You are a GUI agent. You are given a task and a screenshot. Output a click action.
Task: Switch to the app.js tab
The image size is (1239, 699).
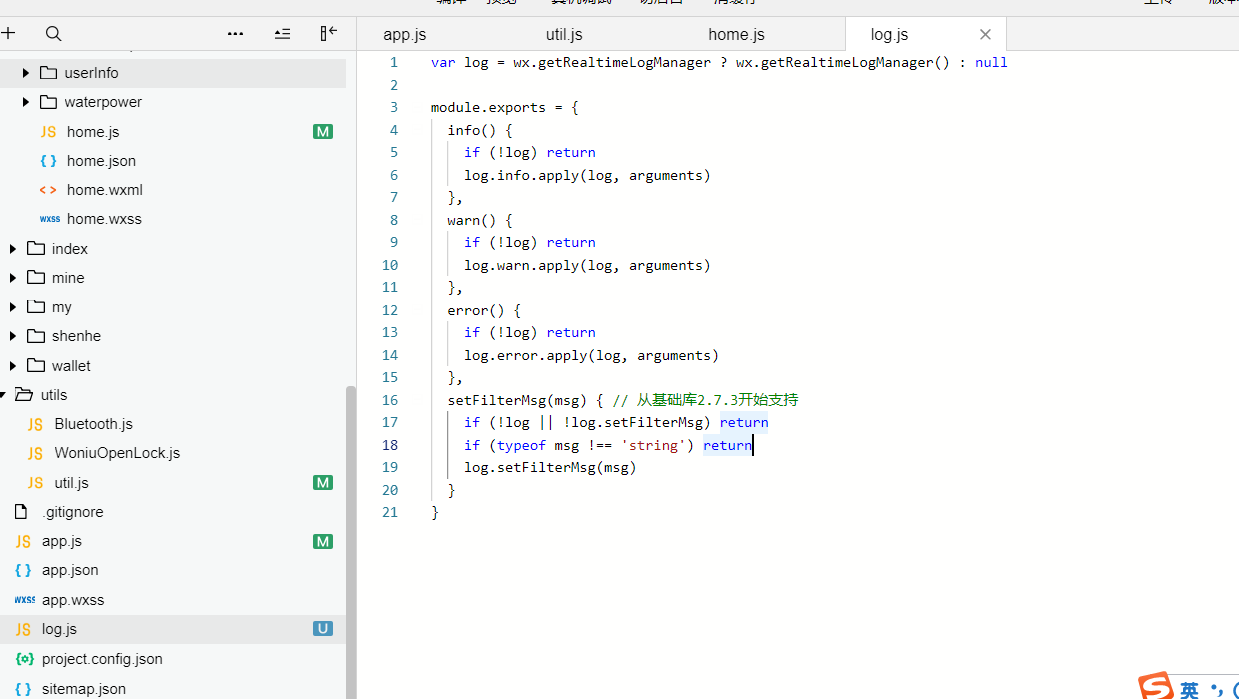(x=405, y=34)
